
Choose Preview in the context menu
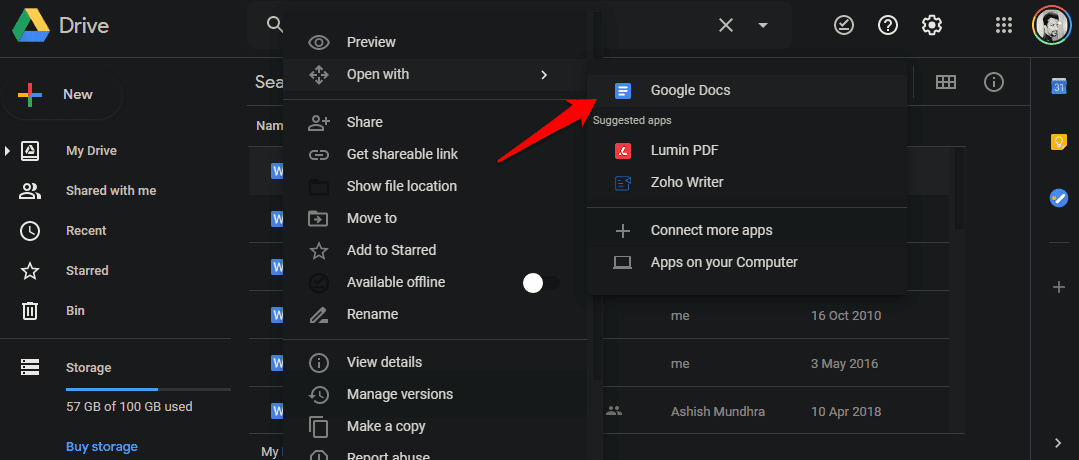click(435, 43)
